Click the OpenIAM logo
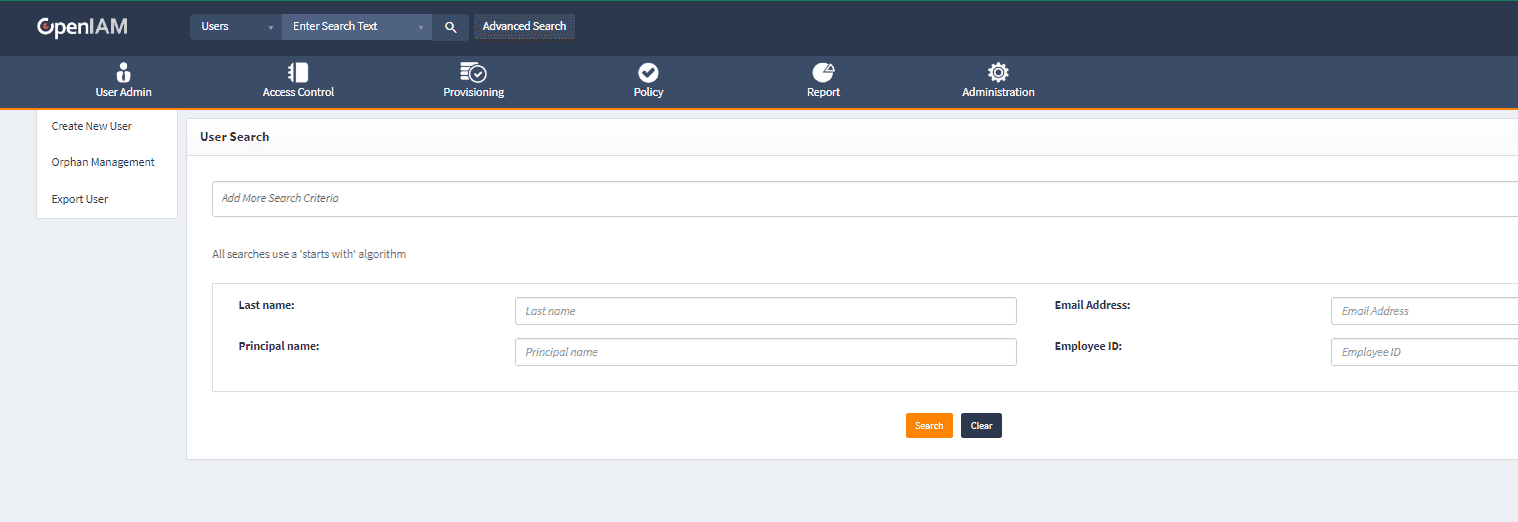Screen dimensions: 1518x522 (x=82, y=27)
